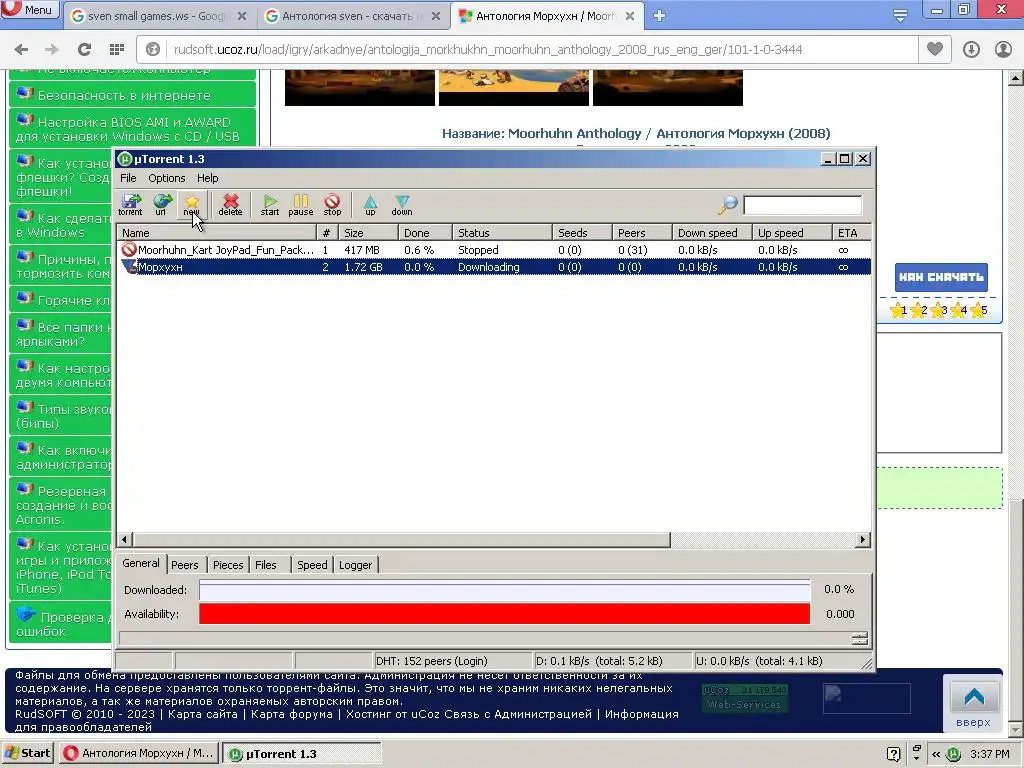Viewport: 1024px width, 768px height.
Task: Reload the page with the refresh icon
Action: pos(84,49)
